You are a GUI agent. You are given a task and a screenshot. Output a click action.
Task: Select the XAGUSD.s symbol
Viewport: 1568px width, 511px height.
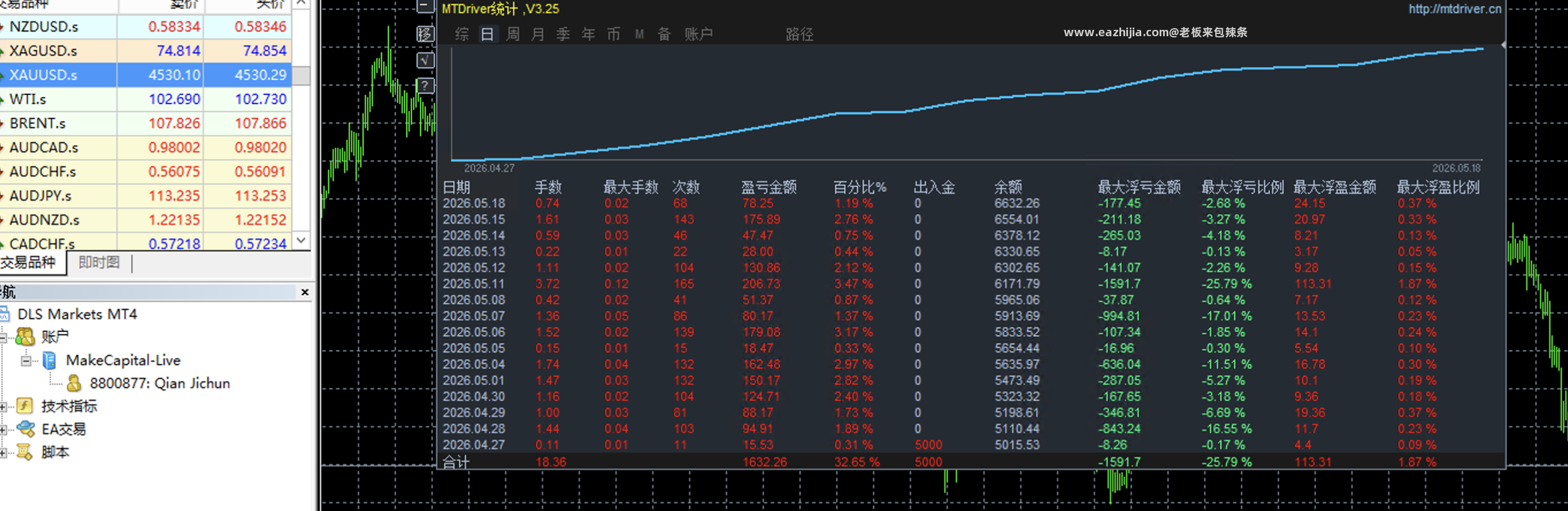click(x=43, y=51)
